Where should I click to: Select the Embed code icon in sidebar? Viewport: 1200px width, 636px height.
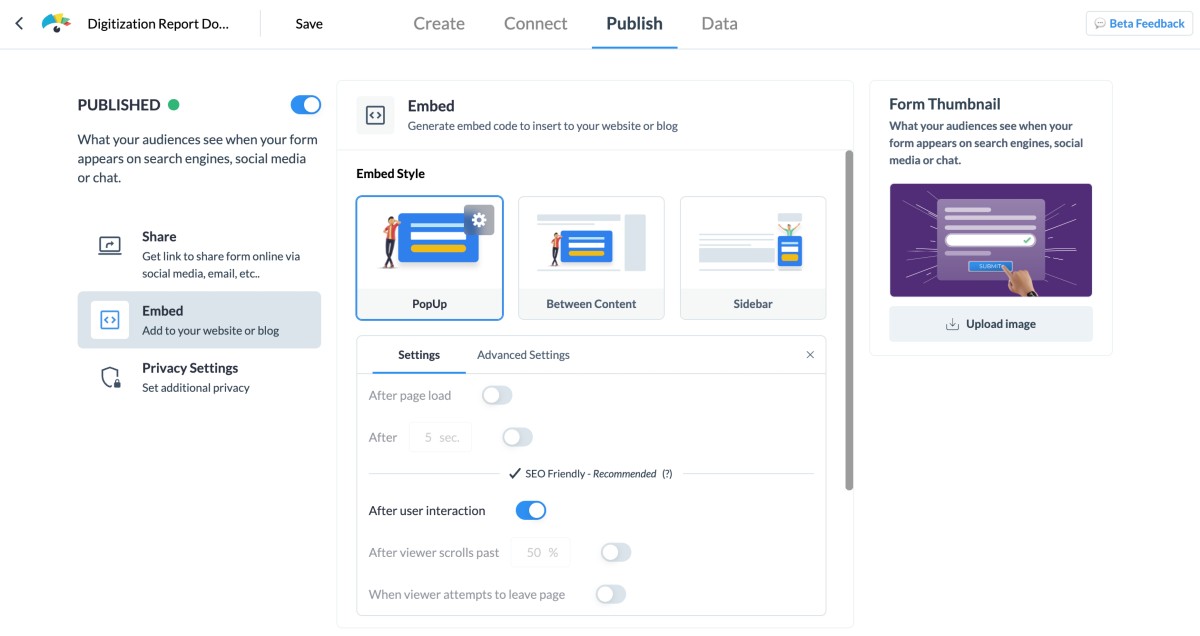[110, 318]
